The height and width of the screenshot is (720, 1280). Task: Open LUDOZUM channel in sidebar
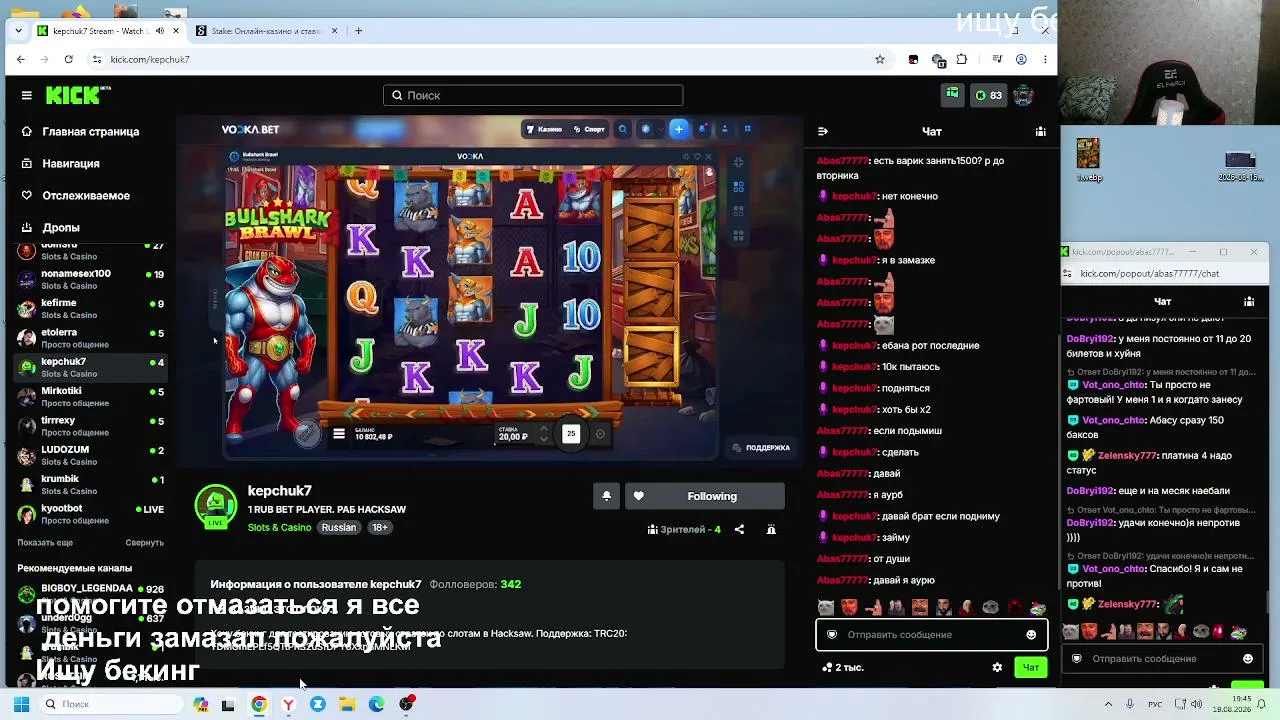[90, 455]
